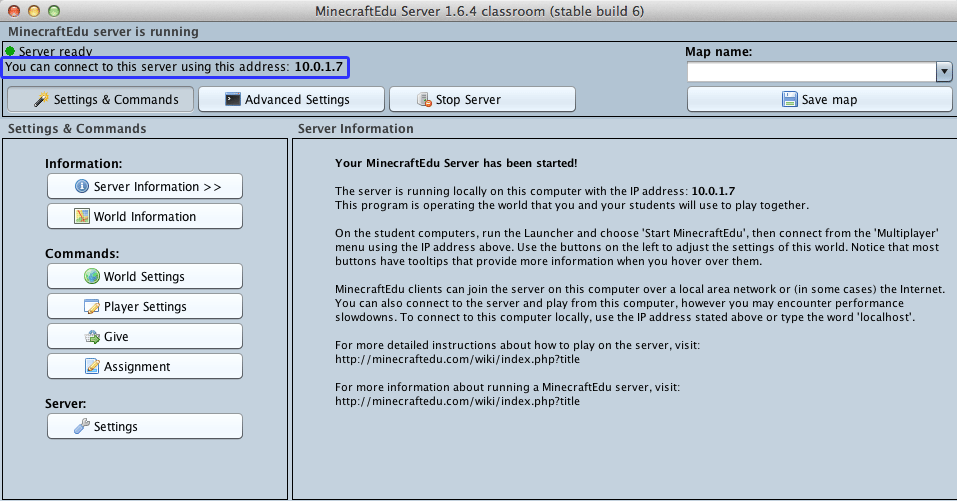
Task: Show Server Information panel
Action: [x=145, y=186]
